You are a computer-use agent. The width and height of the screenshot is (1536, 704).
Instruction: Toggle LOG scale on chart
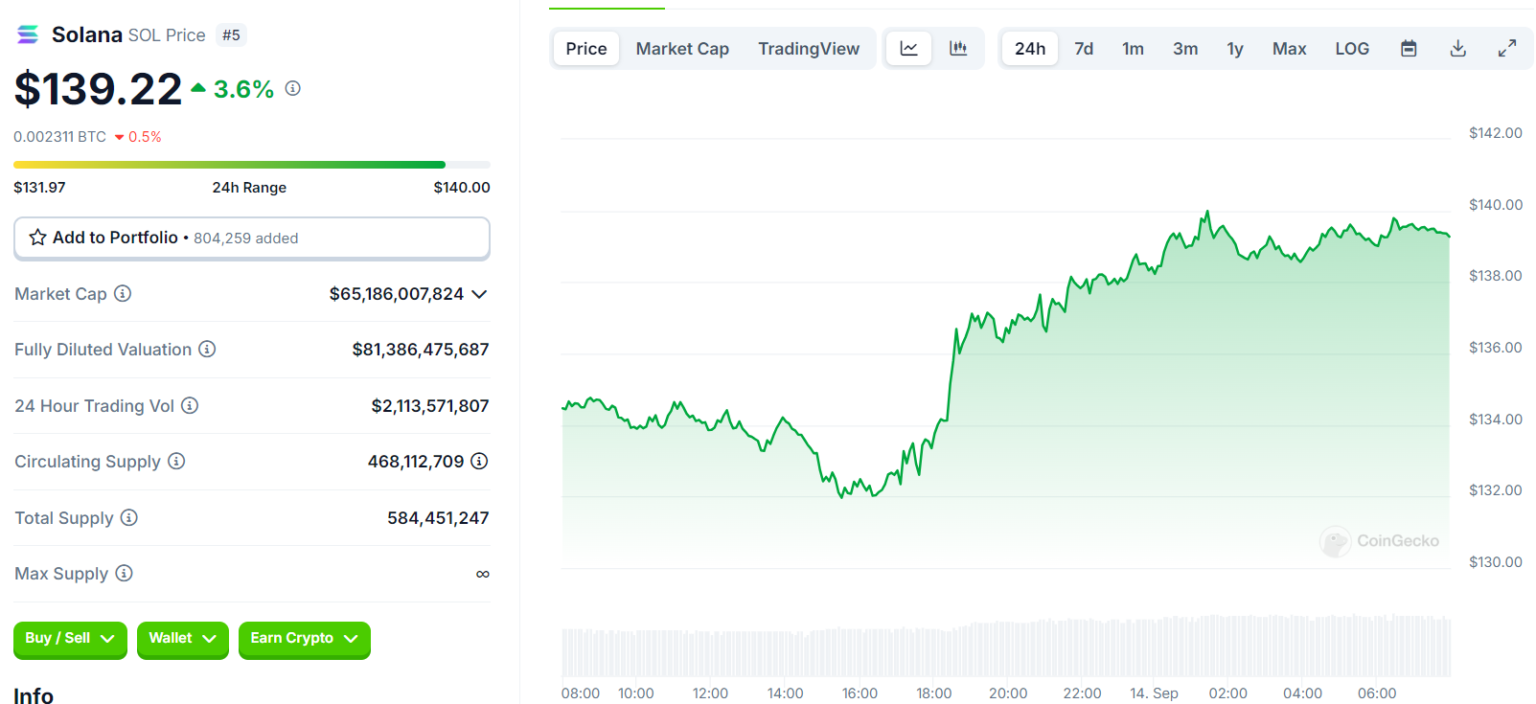[1352, 48]
